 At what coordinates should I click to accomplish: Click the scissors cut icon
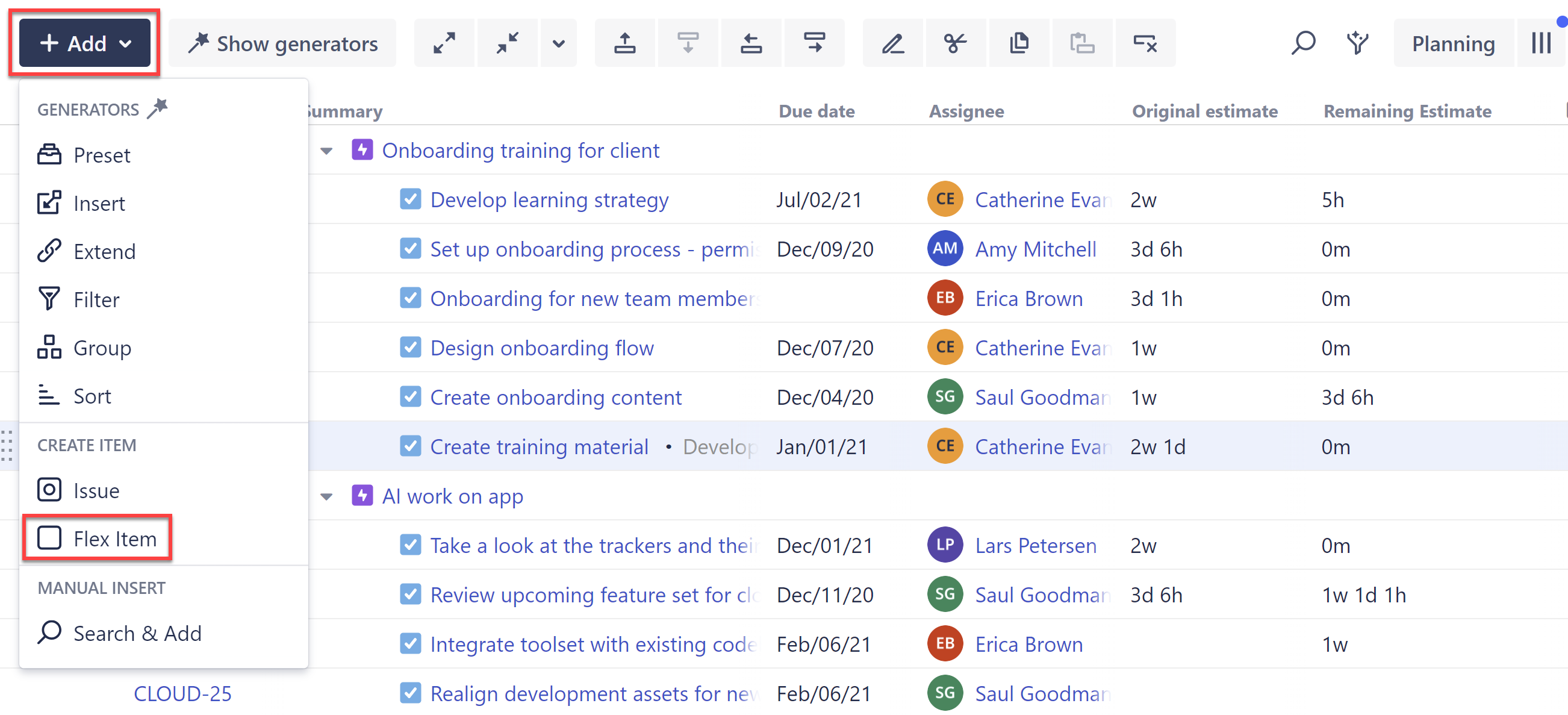pos(955,43)
